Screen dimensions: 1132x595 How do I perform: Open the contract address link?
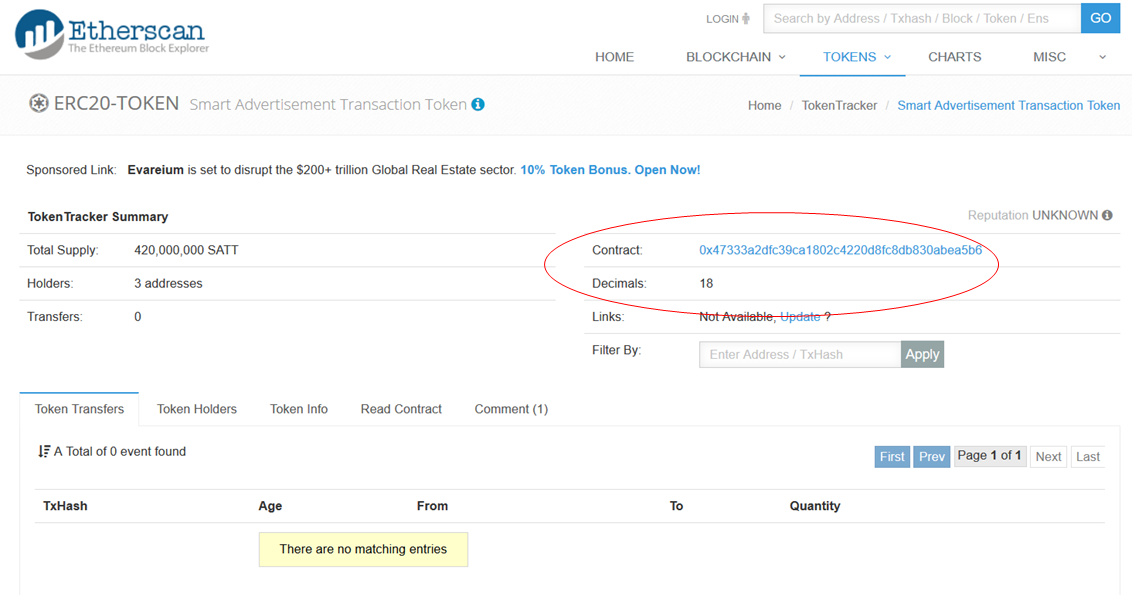[840, 250]
